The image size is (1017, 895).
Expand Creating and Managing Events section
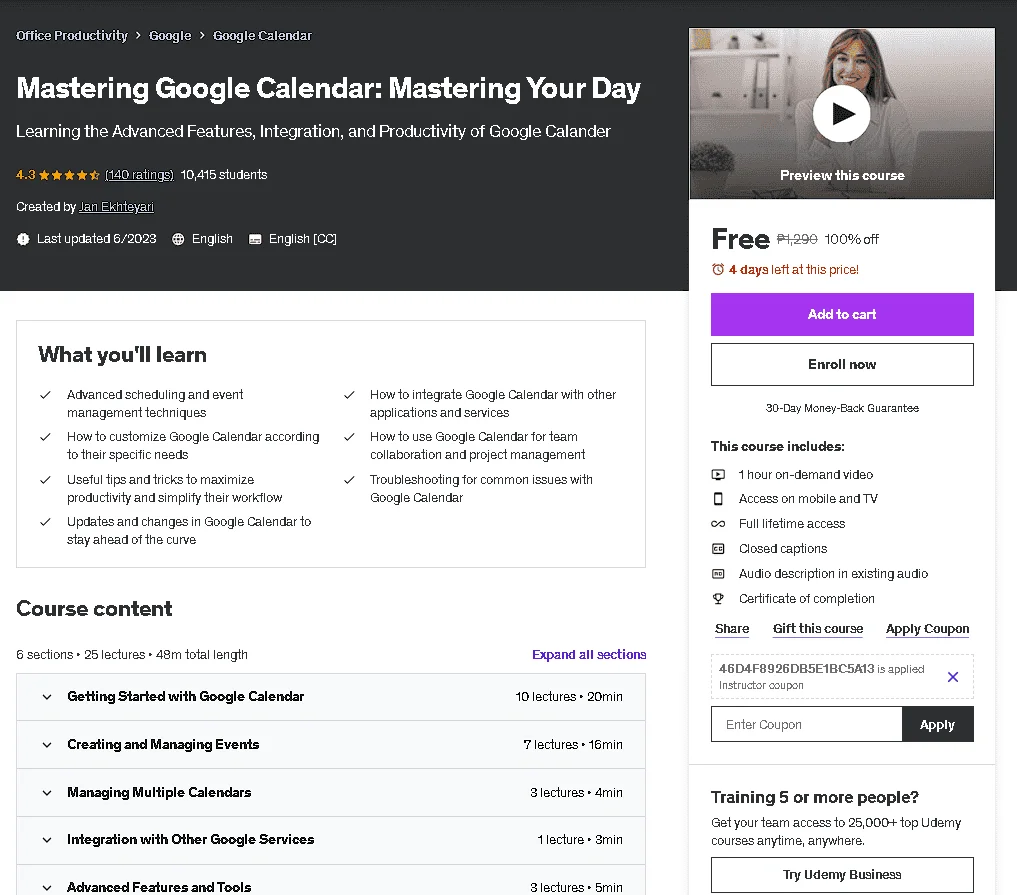click(x=331, y=745)
